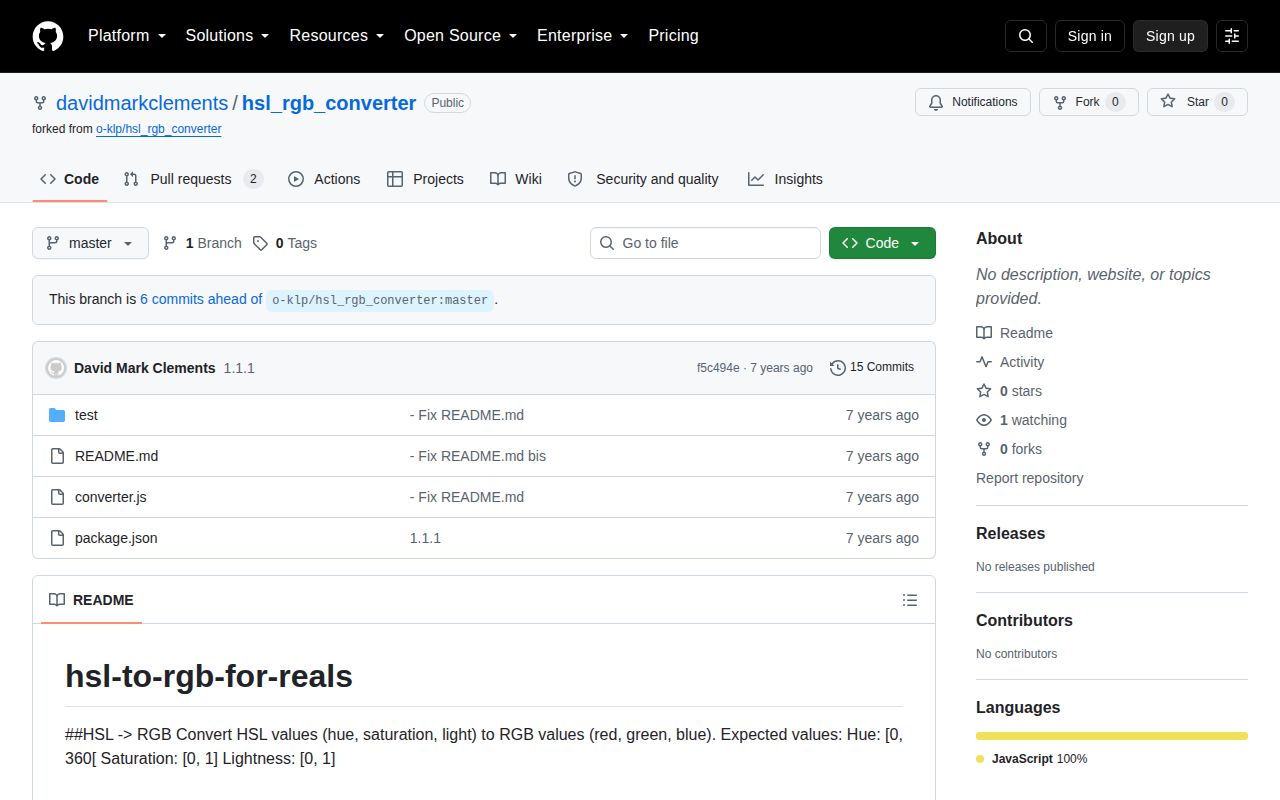The image size is (1280, 800).
Task: Click the branch icon next to 1 Branch
Action: [x=170, y=243]
